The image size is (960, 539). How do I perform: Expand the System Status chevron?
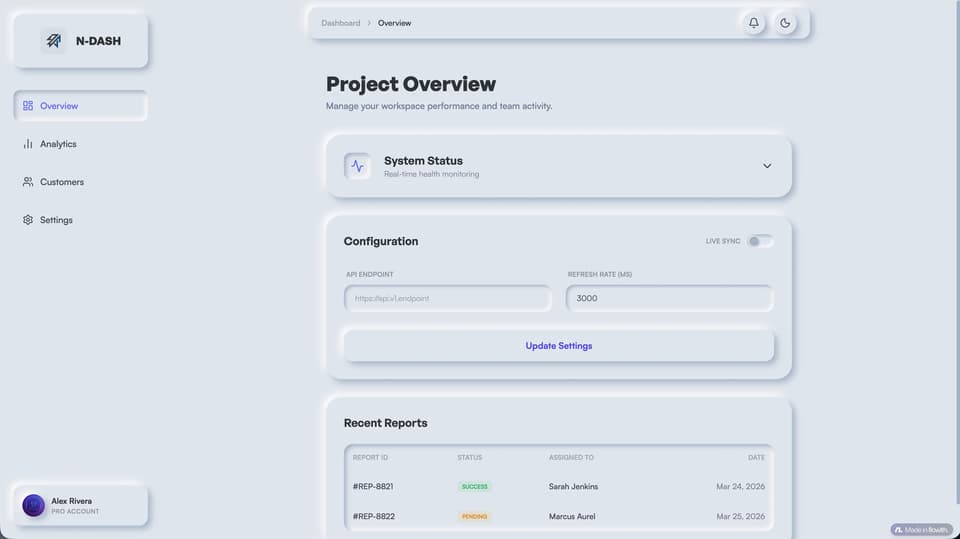[x=767, y=166]
